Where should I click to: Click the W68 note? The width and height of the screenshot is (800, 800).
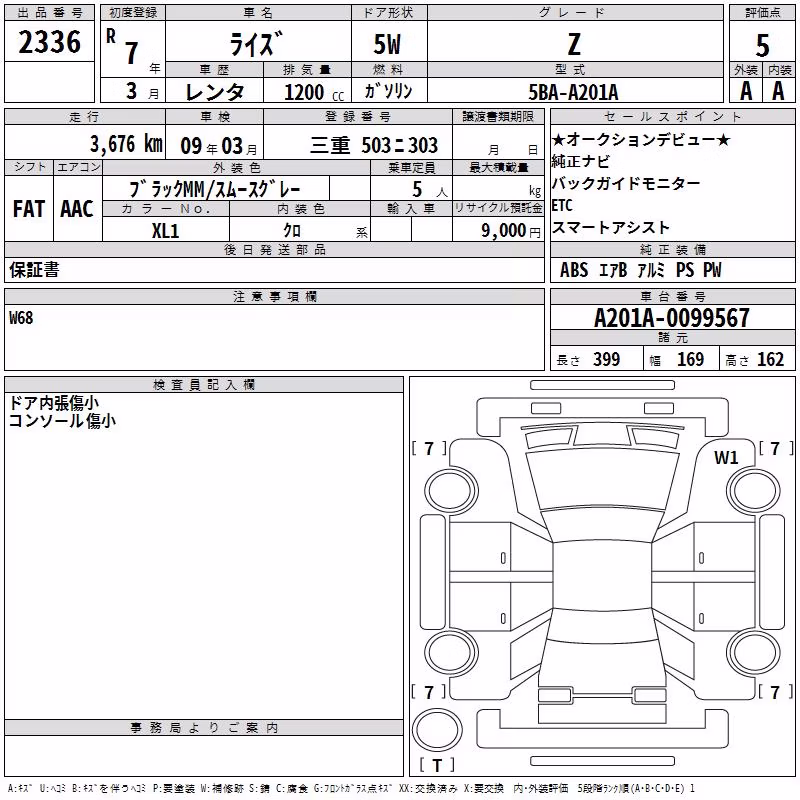coord(21,318)
